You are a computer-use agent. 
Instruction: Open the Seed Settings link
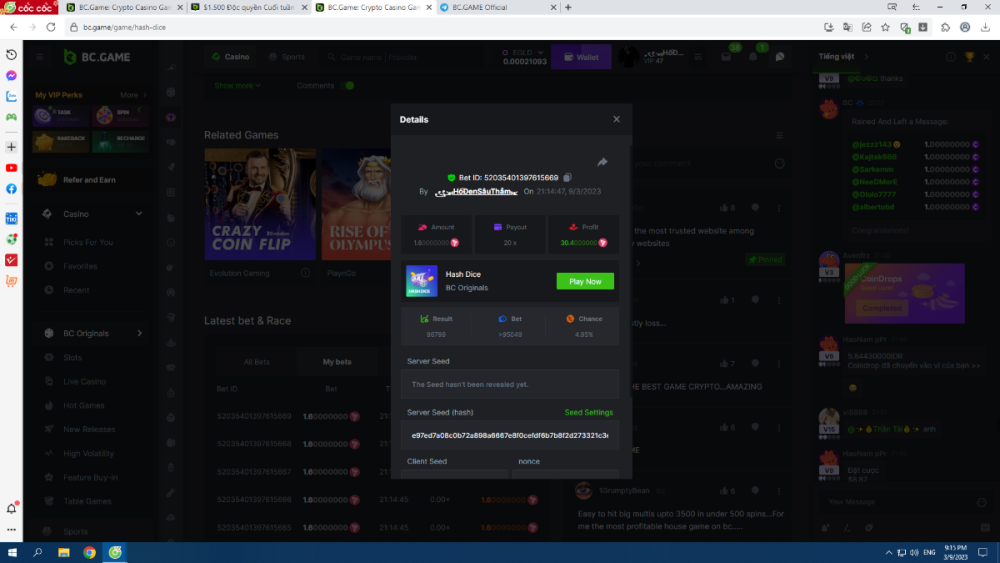pos(588,412)
